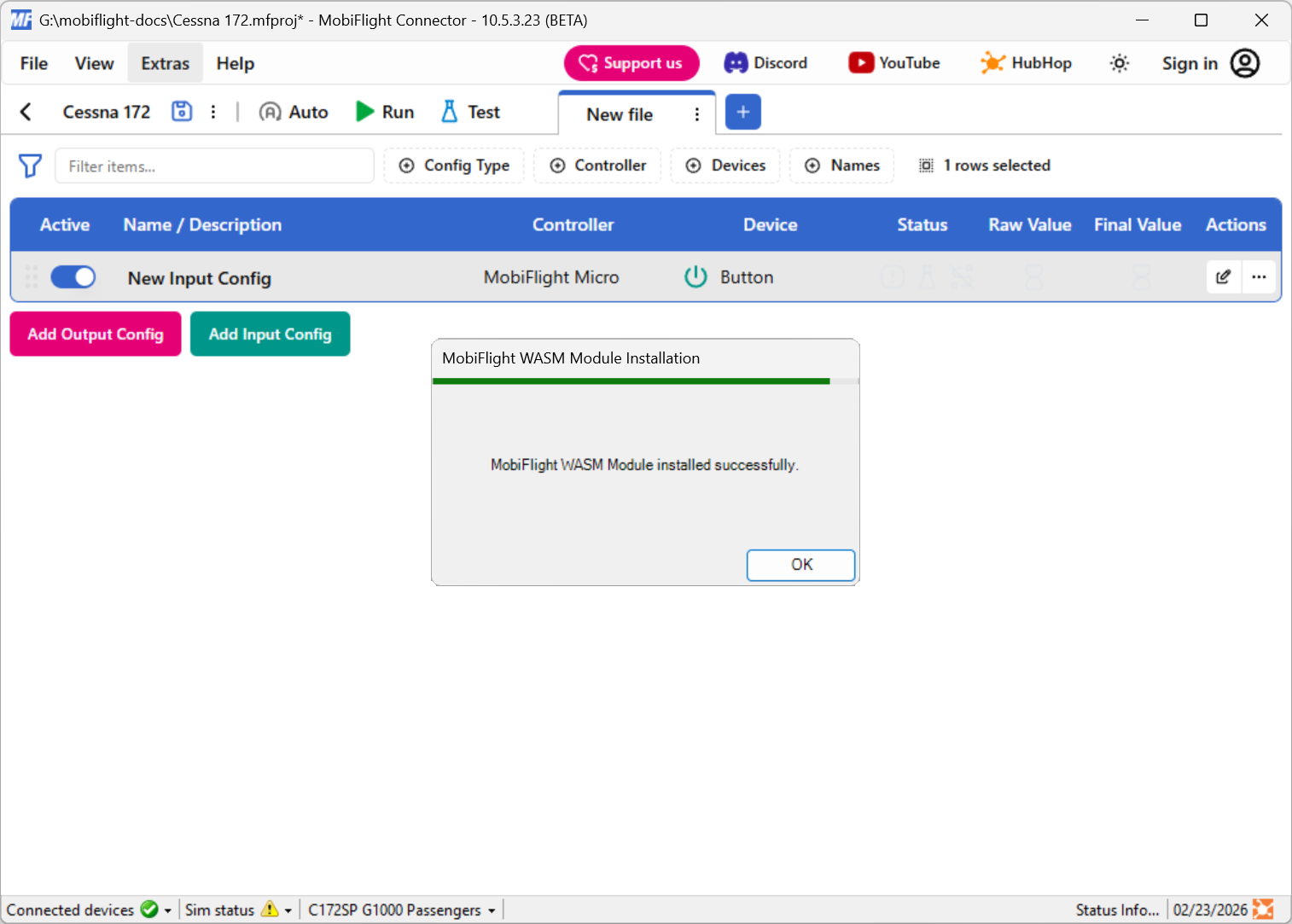Click inside the Filter items field
1292x924 pixels.
coord(214,166)
